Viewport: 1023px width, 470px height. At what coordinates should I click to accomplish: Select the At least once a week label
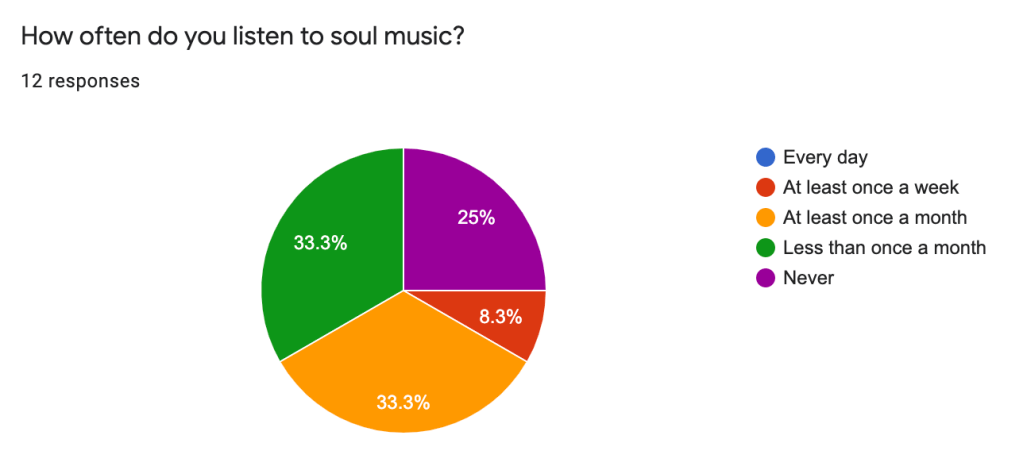tap(871, 187)
